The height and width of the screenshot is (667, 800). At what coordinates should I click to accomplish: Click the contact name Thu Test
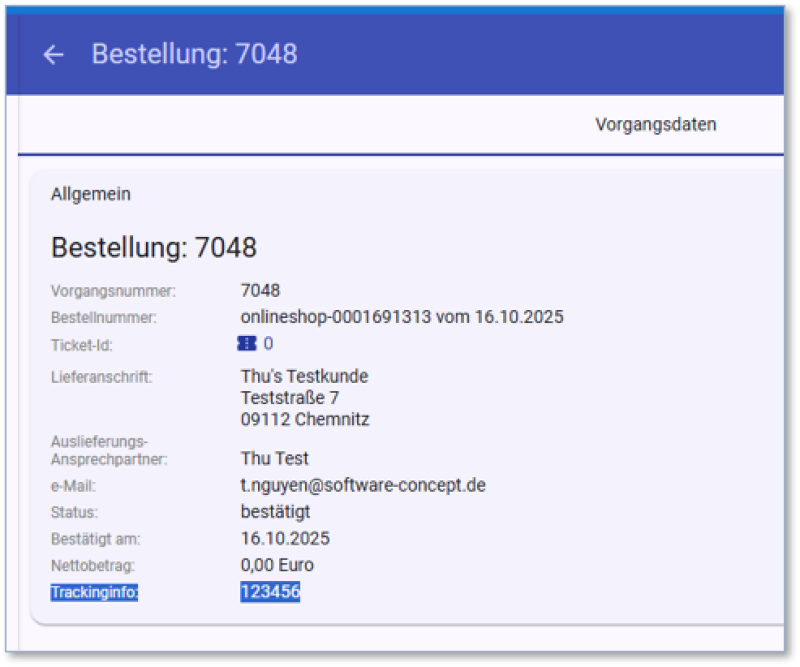[x=275, y=459]
